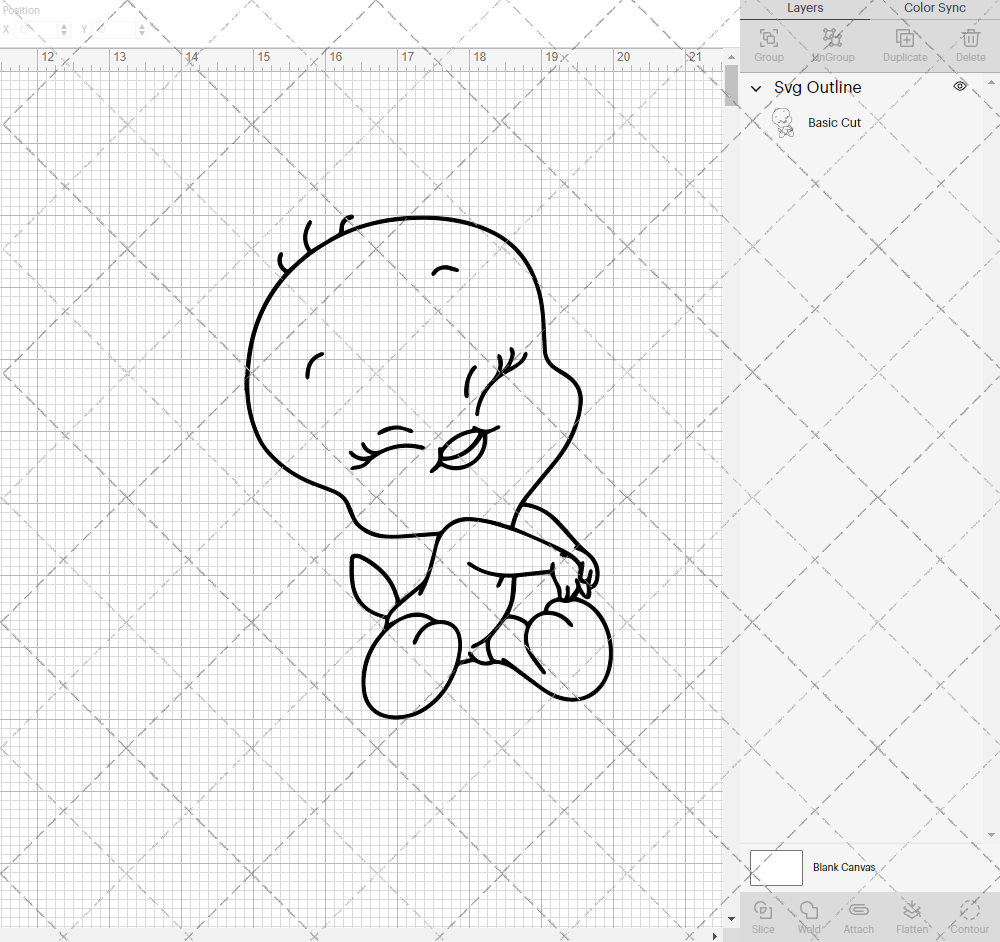Collapse the Svg Outline group

(756, 88)
